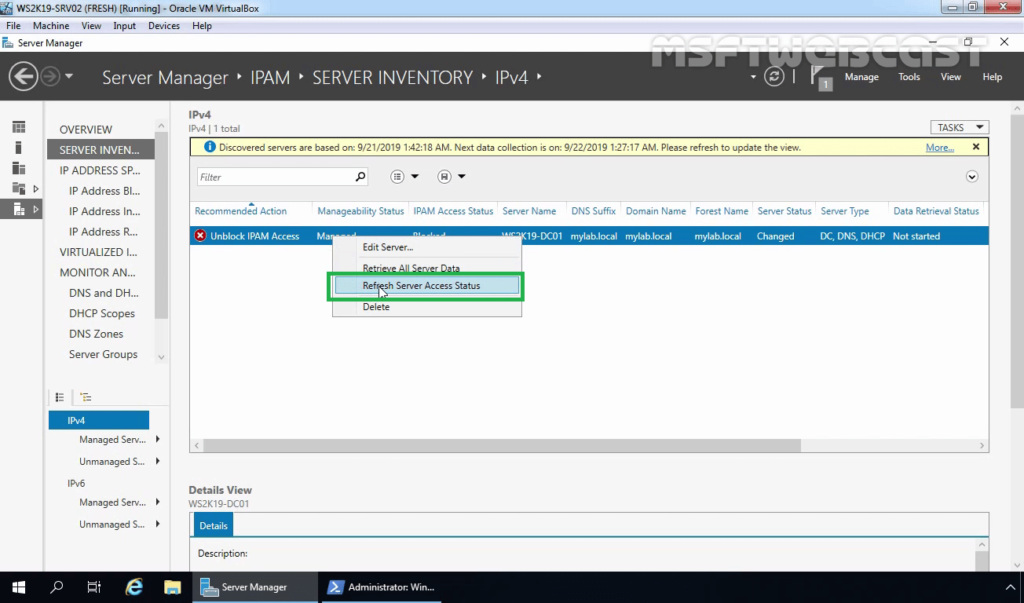Choose Edit Server... from context menu
Image resolution: width=1024 pixels, height=603 pixels.
tap(426, 247)
